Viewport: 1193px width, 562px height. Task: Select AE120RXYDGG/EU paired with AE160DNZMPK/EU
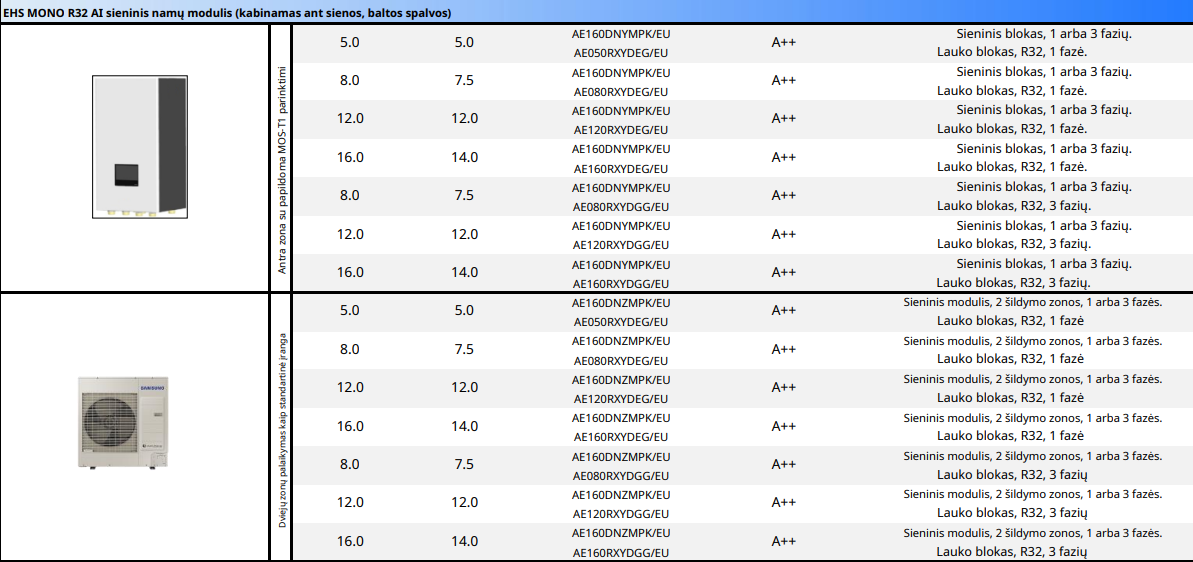click(621, 514)
